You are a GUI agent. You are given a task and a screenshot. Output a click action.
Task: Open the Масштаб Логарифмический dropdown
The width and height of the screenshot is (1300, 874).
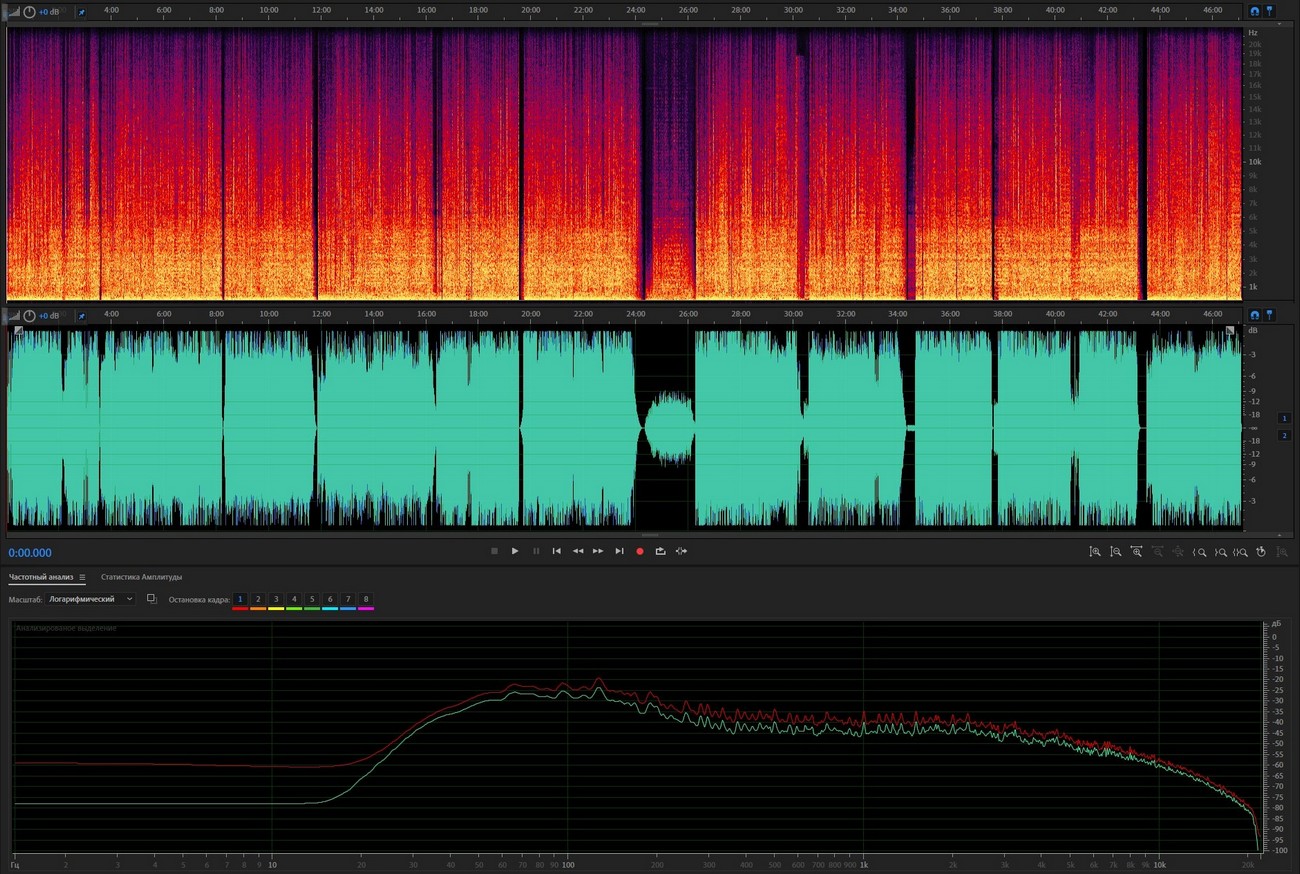tap(91, 599)
